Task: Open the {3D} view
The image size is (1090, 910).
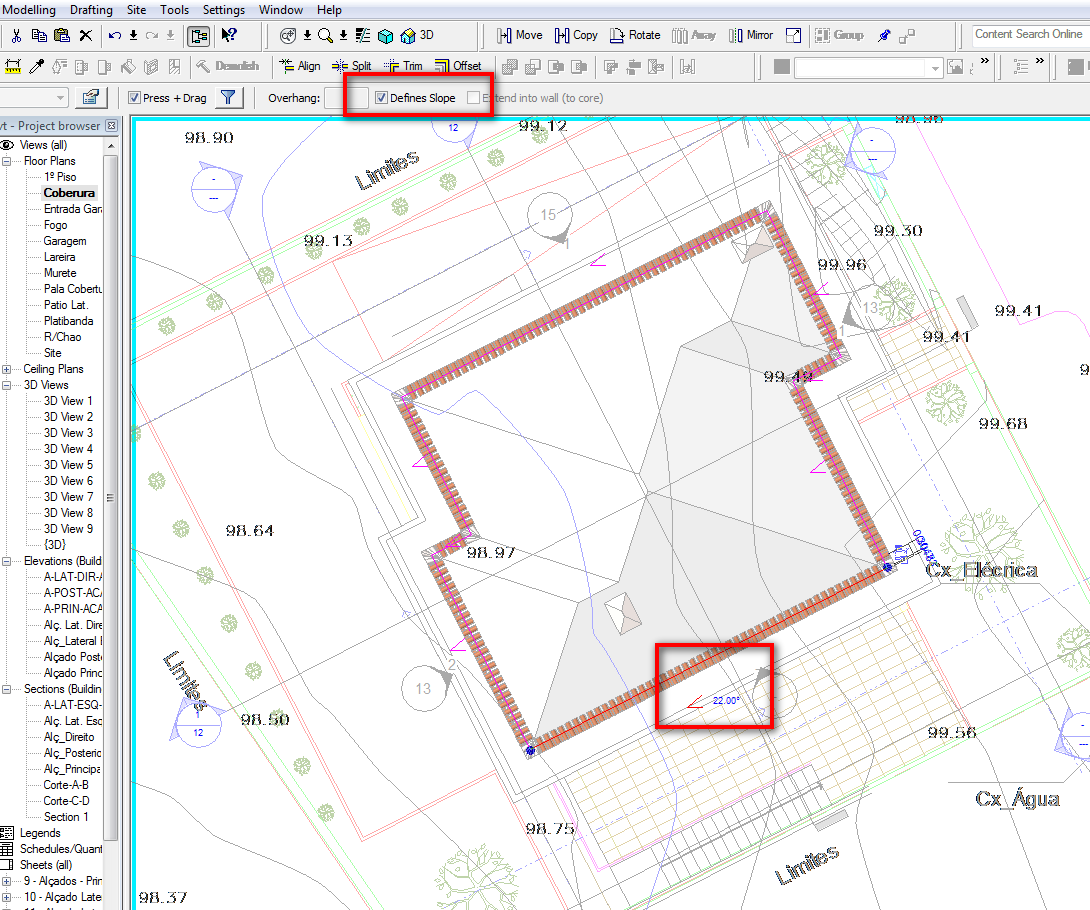Action: click(55, 544)
